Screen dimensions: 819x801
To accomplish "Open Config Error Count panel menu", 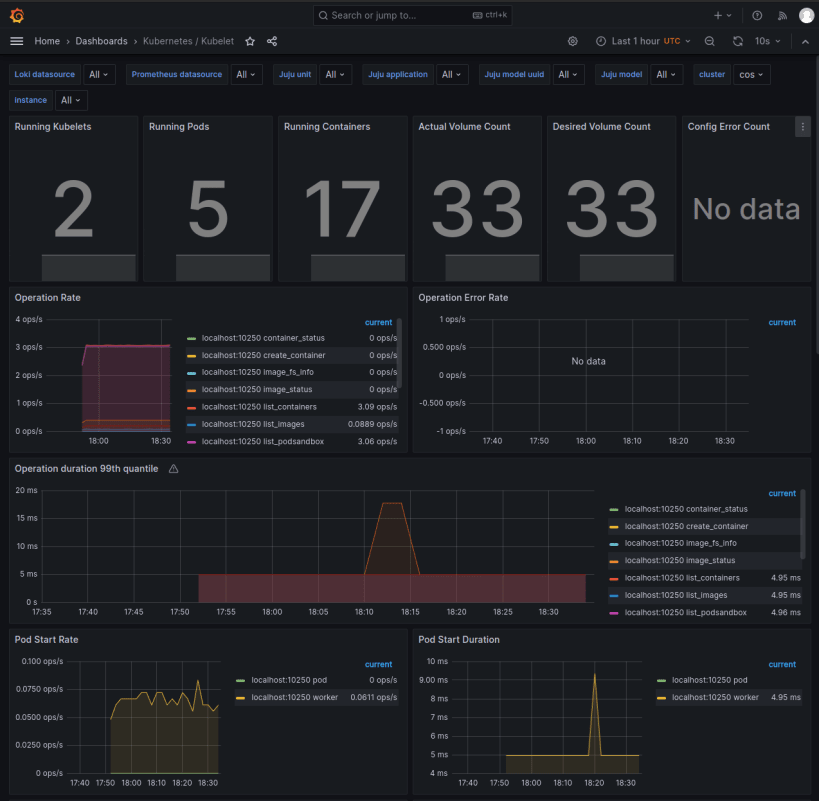I will coord(803,127).
